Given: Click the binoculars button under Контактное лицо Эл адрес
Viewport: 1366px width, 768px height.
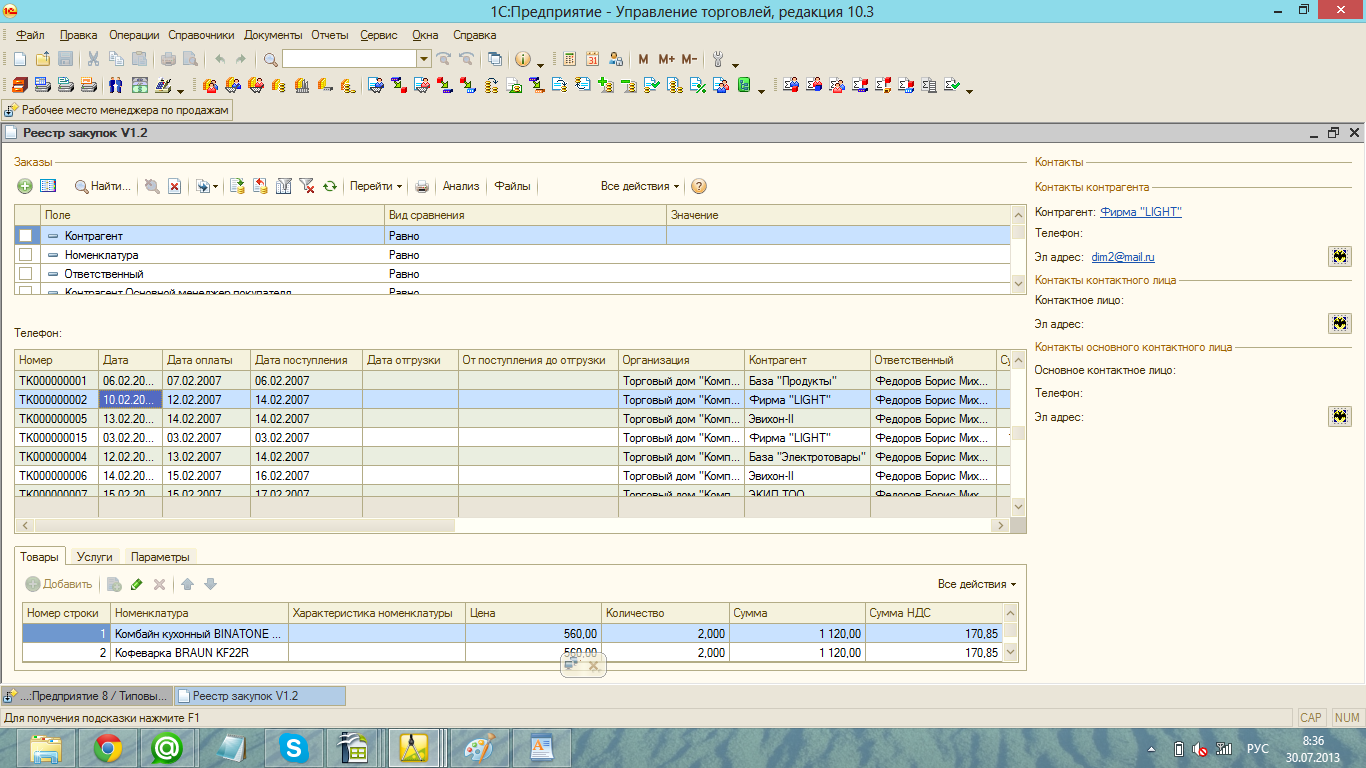Looking at the screenshot, I should coord(1340,323).
